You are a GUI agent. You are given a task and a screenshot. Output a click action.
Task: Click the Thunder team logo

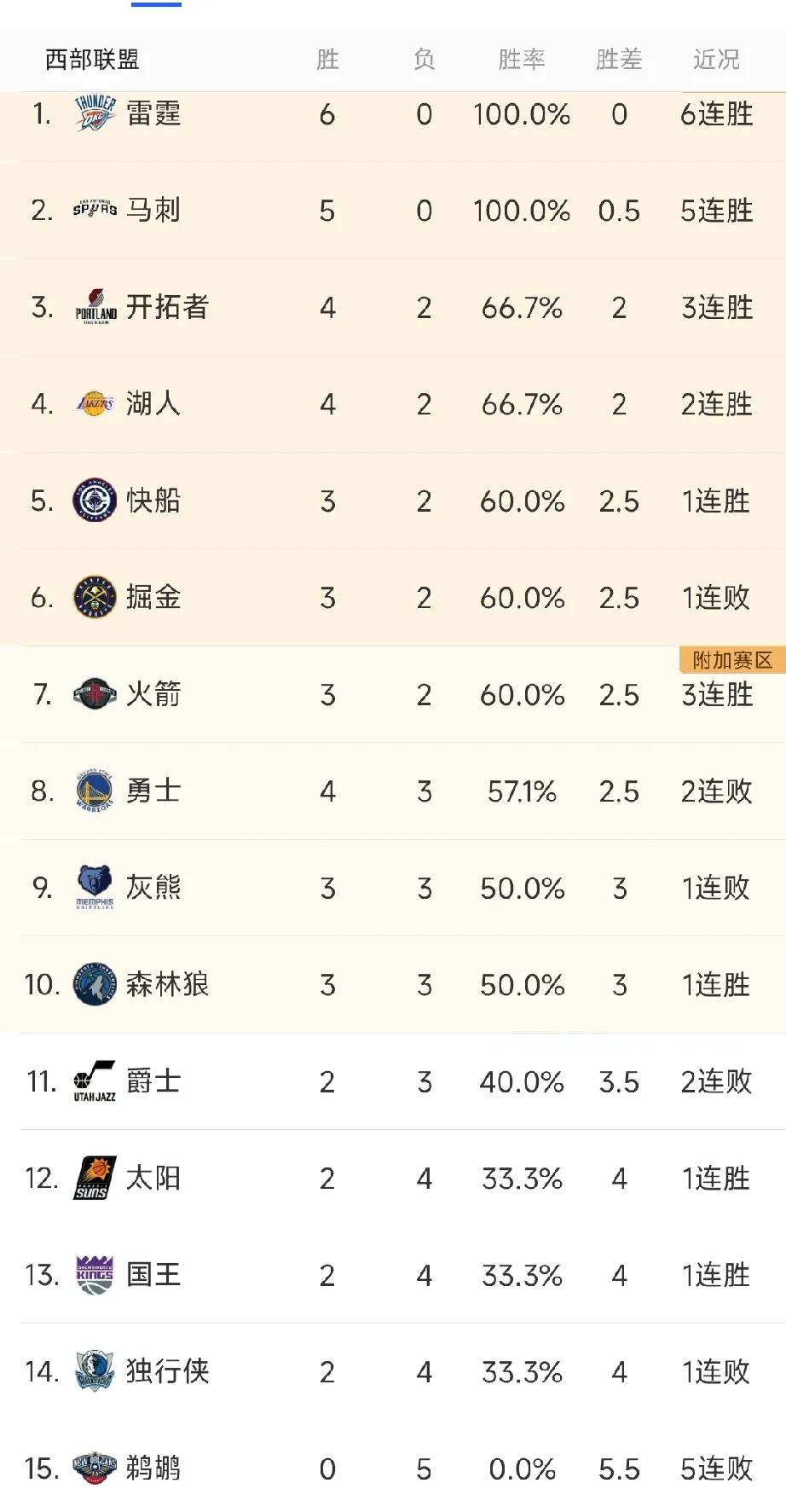(x=94, y=113)
